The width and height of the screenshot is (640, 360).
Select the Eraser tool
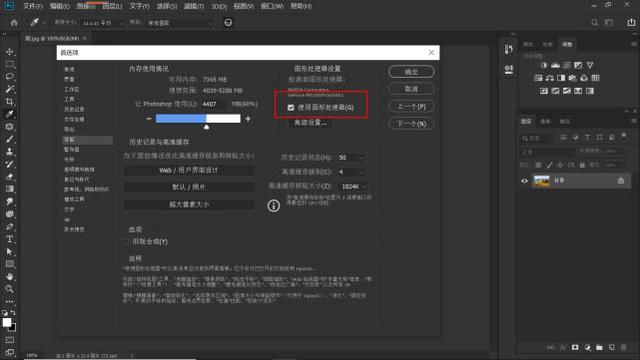(x=9, y=177)
